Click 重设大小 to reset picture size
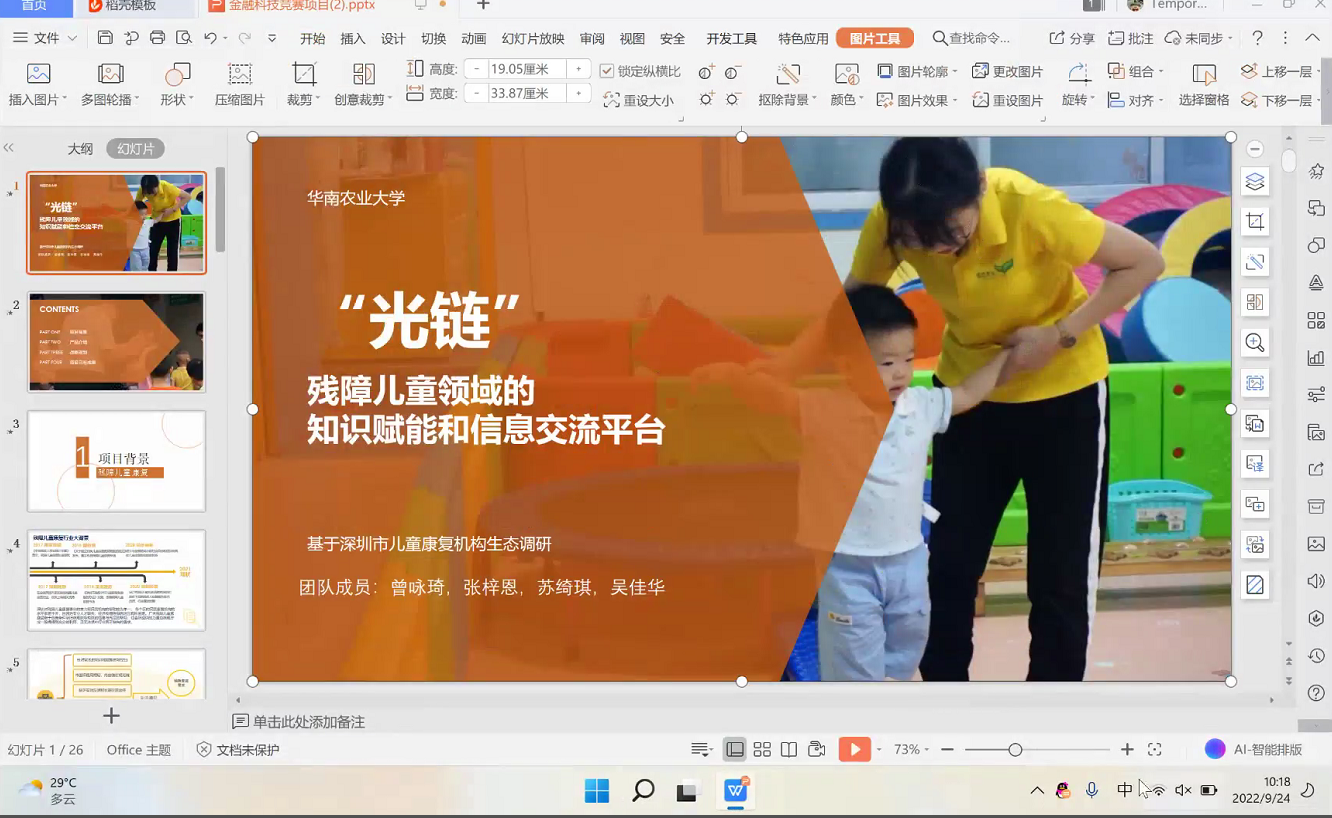The width and height of the screenshot is (1332, 818). 640,100
